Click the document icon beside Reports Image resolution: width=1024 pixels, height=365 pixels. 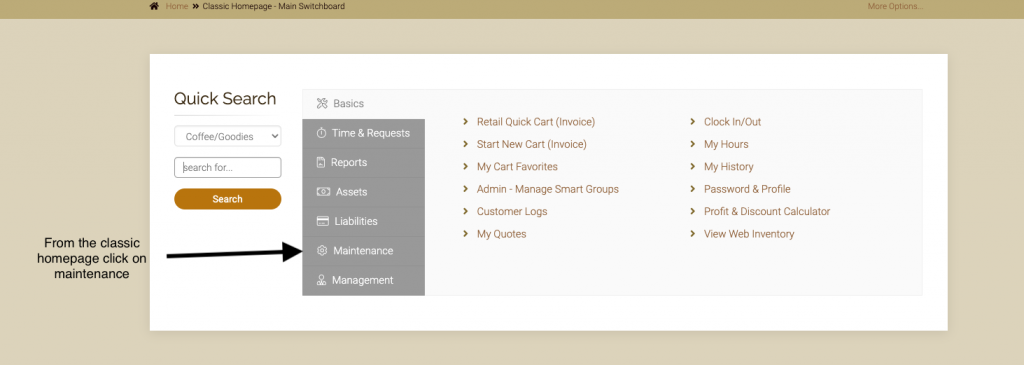tap(321, 163)
